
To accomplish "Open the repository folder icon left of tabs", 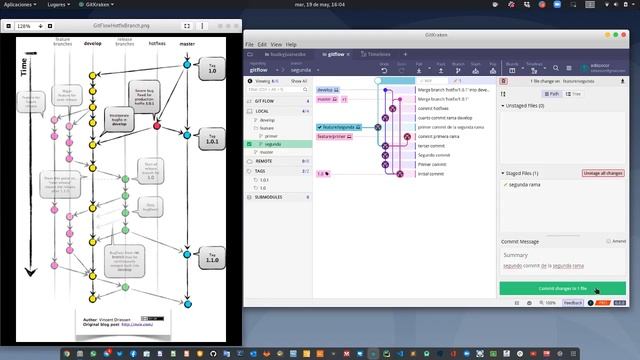I will tap(250, 54).
